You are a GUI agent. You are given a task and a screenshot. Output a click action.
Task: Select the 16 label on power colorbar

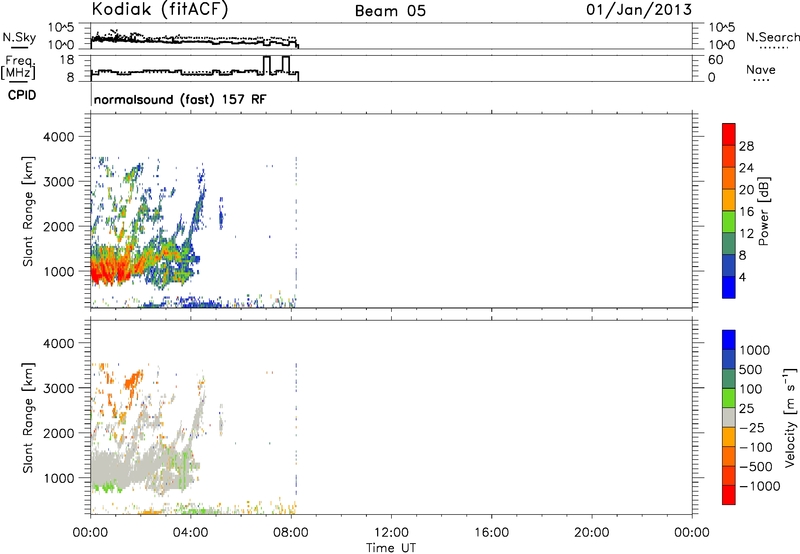[x=746, y=212]
